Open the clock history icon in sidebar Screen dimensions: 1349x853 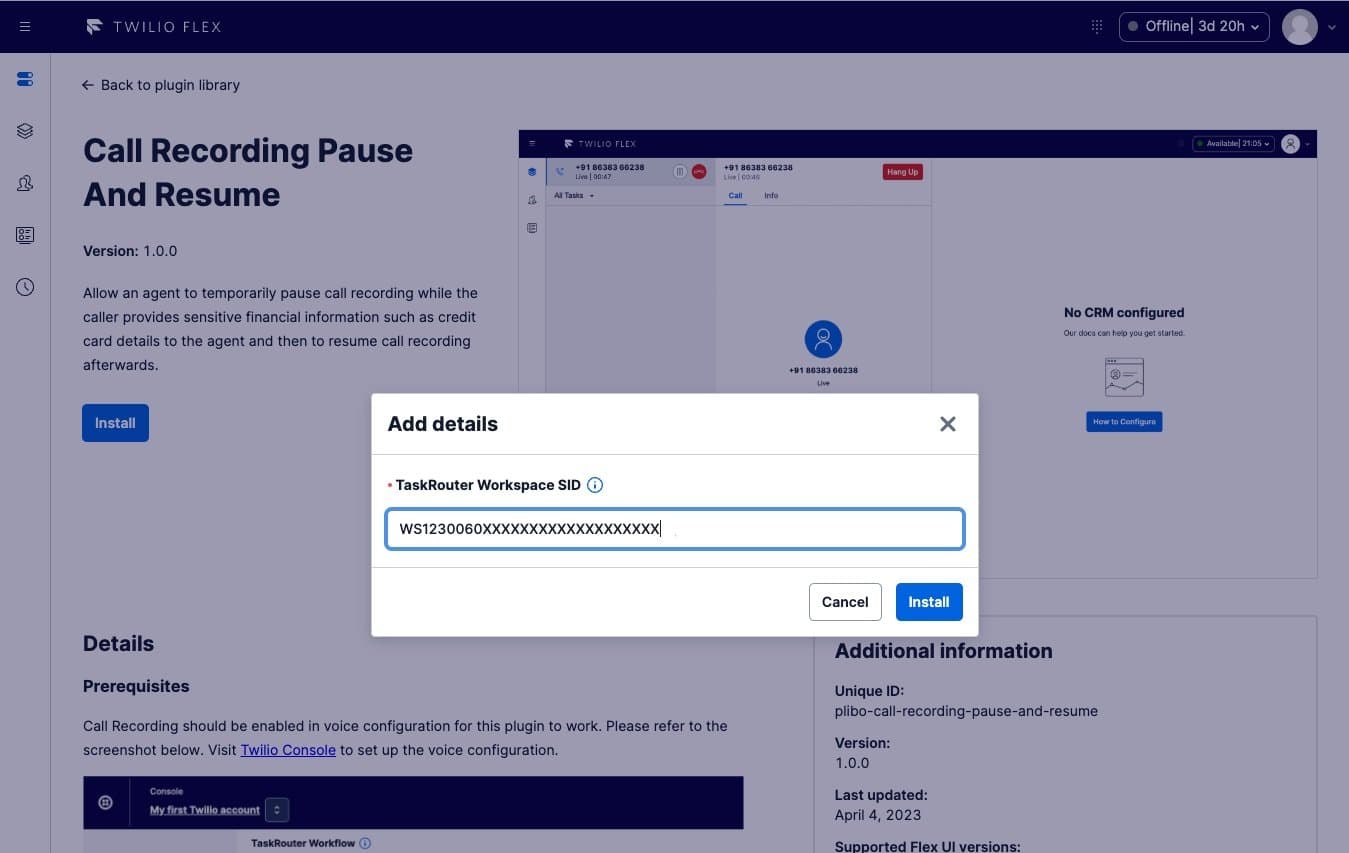(24, 287)
